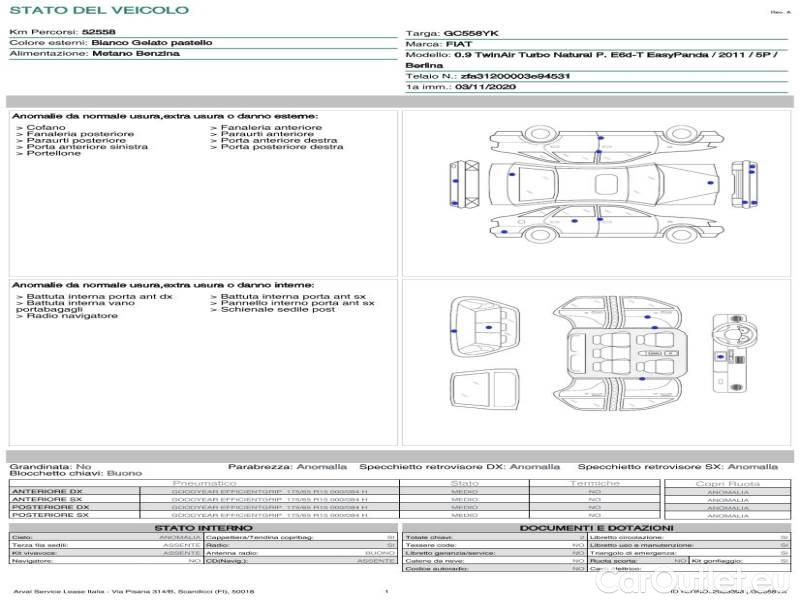Select the Copri Ruota column header
The width and height of the screenshot is (800, 600).
tap(727, 483)
